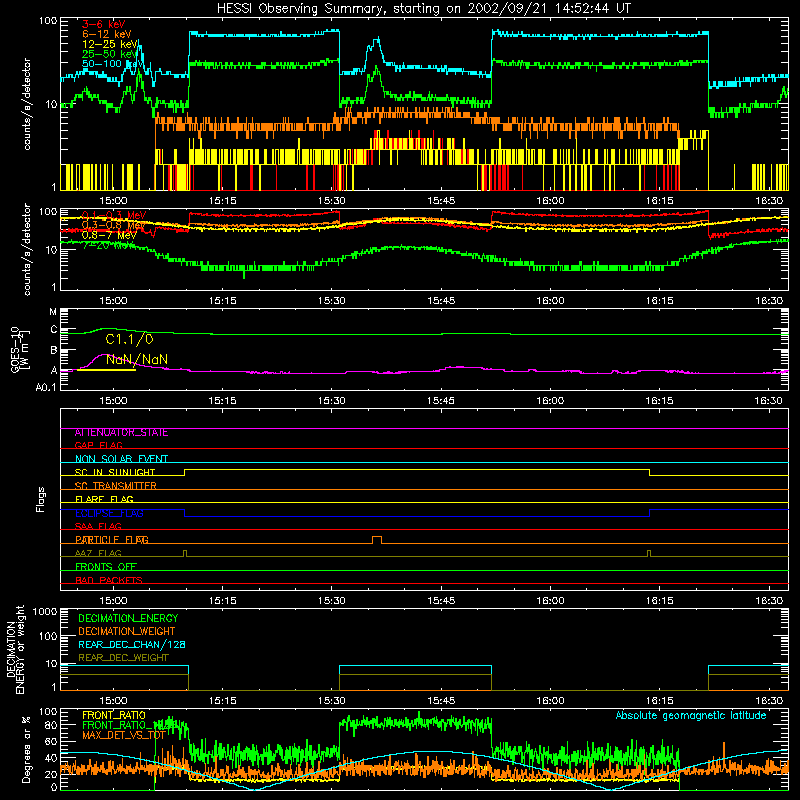Click the 0.8-7 MeV legend label
The height and width of the screenshot is (800, 800).
[109, 235]
